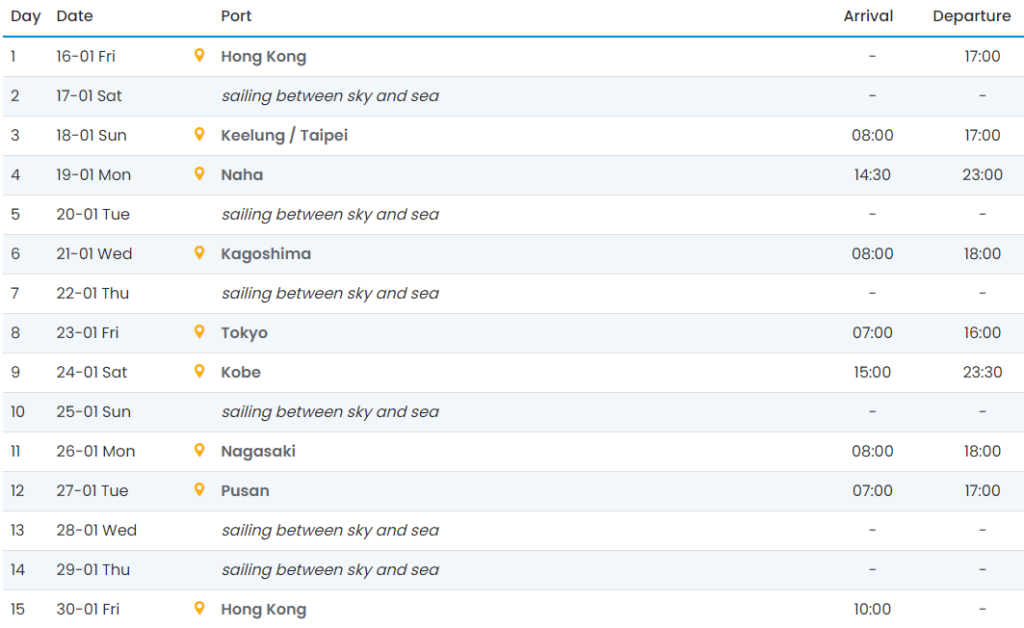The image size is (1024, 628).
Task: Click the orange pin next to Kobe
Action: (x=199, y=372)
